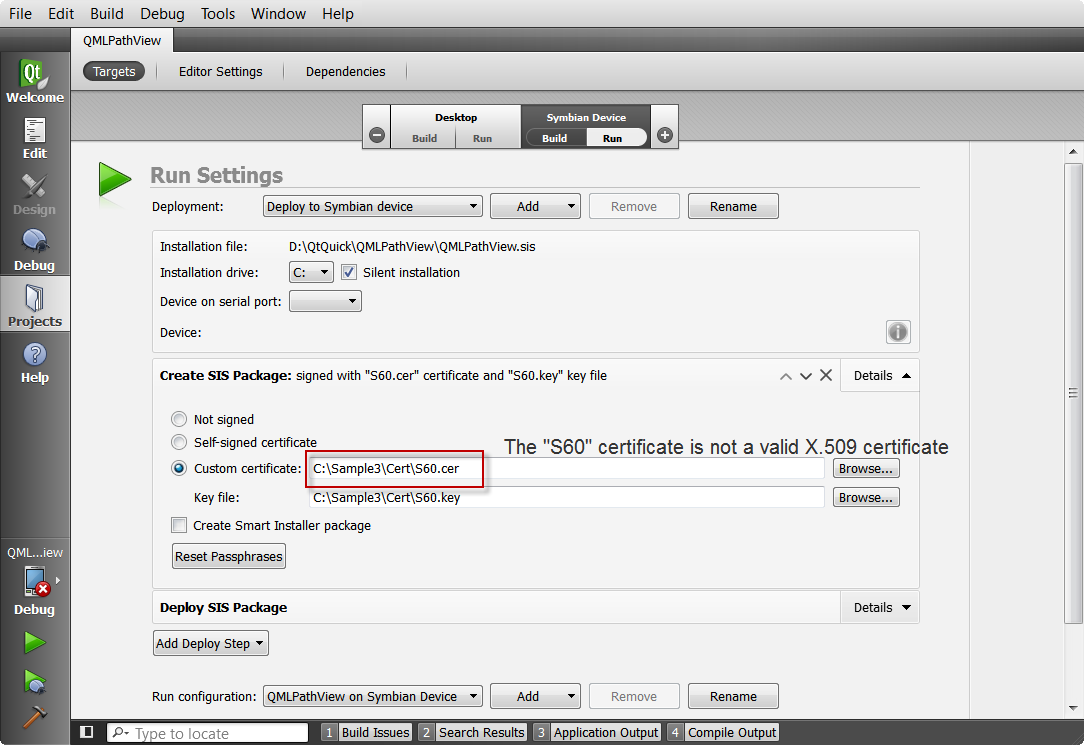Select Desktop Run settings

(483, 138)
